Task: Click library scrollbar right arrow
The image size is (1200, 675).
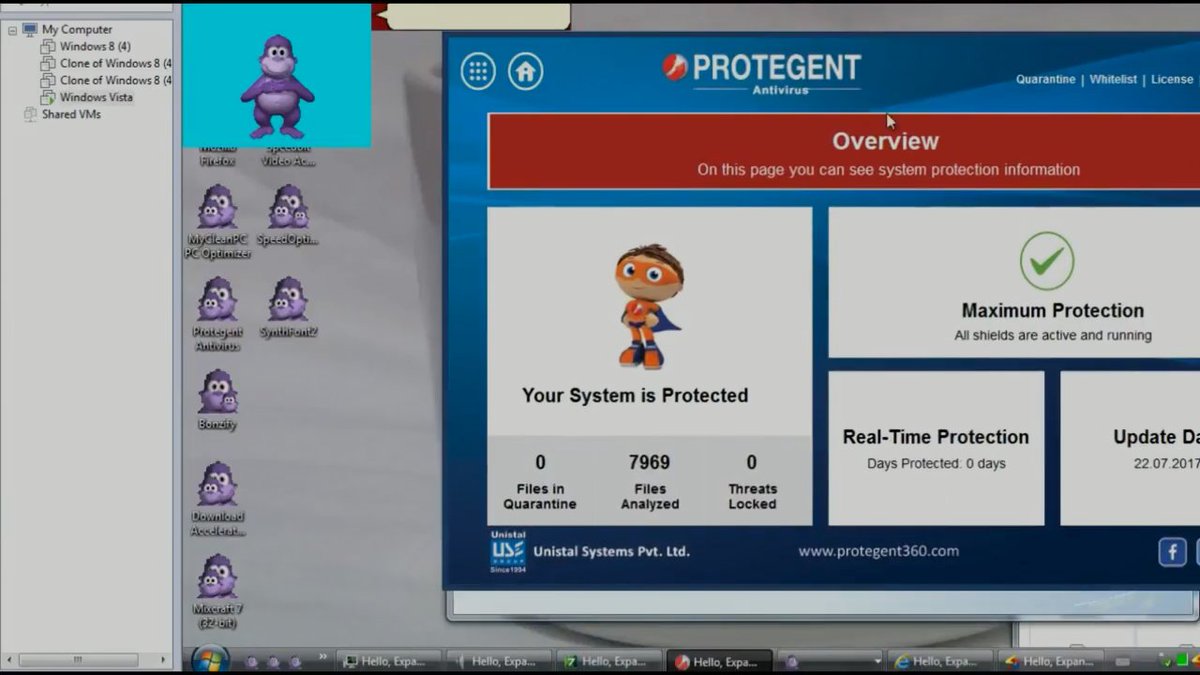Action: (x=165, y=660)
